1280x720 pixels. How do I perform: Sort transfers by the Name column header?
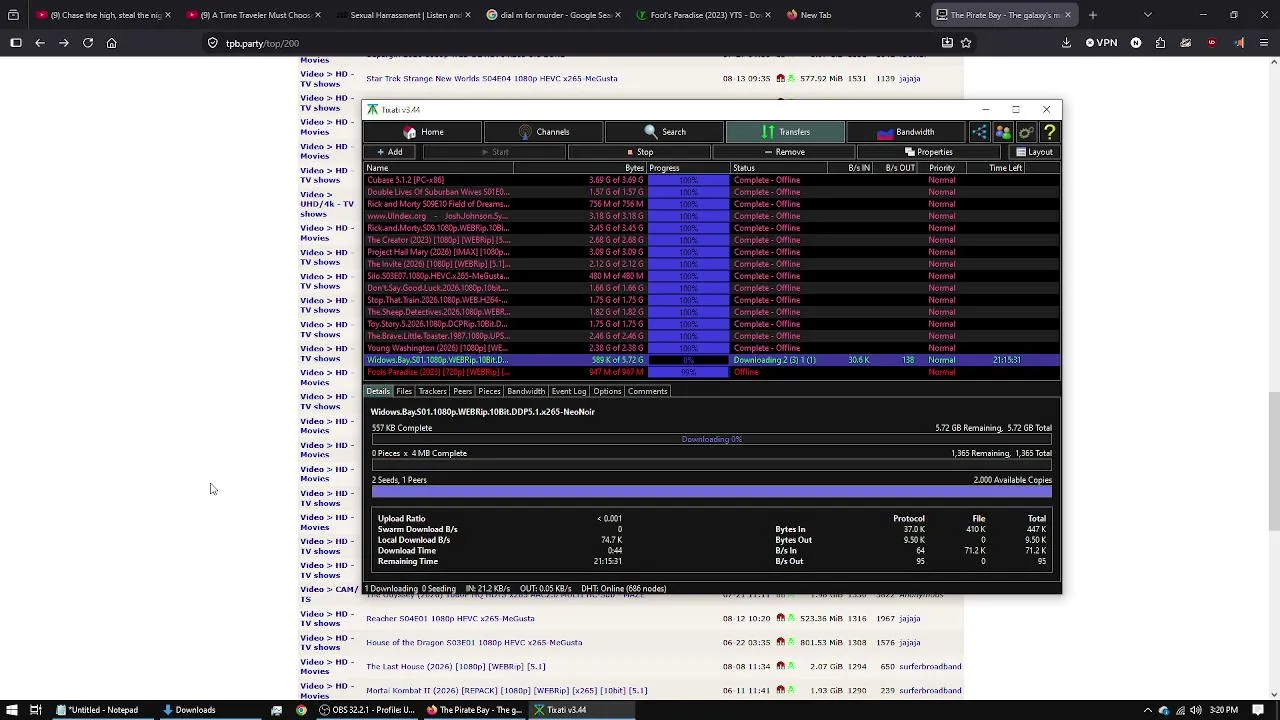(x=439, y=168)
